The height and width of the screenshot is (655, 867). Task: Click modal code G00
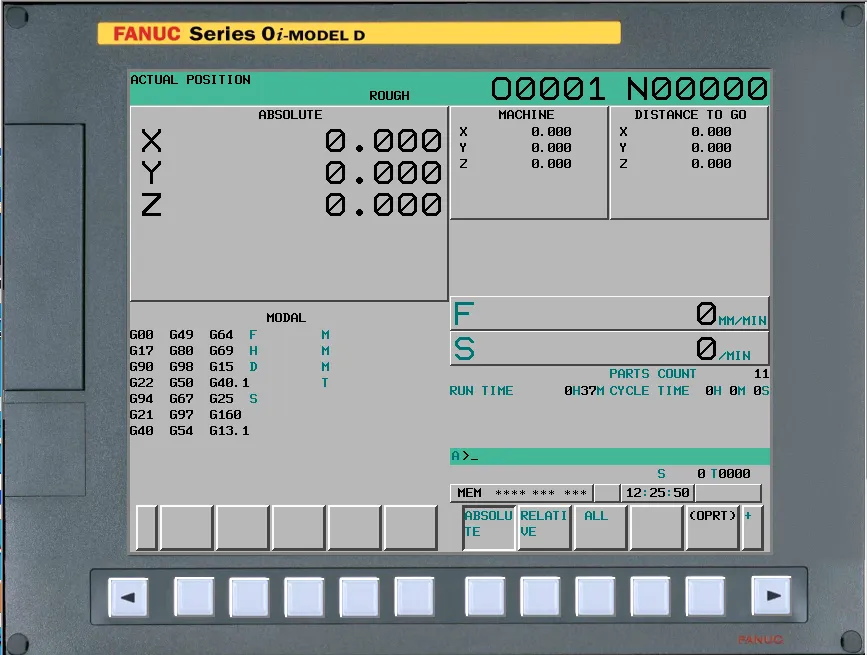click(x=142, y=335)
